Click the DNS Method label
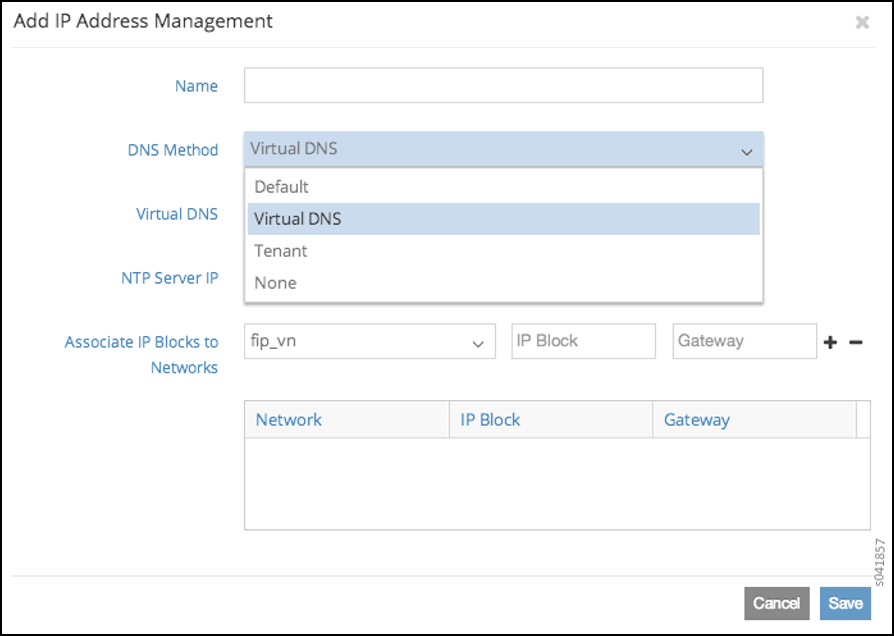 pos(173,150)
